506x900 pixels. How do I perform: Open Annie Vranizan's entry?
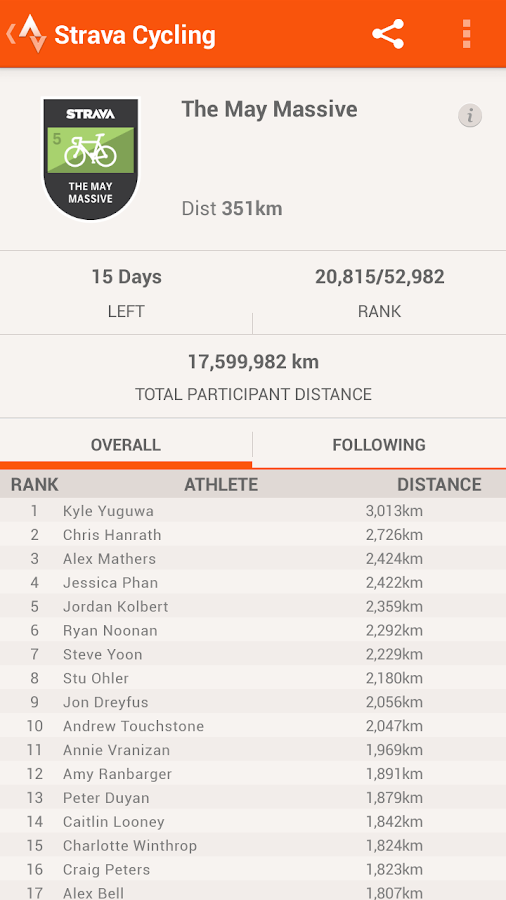coord(253,750)
